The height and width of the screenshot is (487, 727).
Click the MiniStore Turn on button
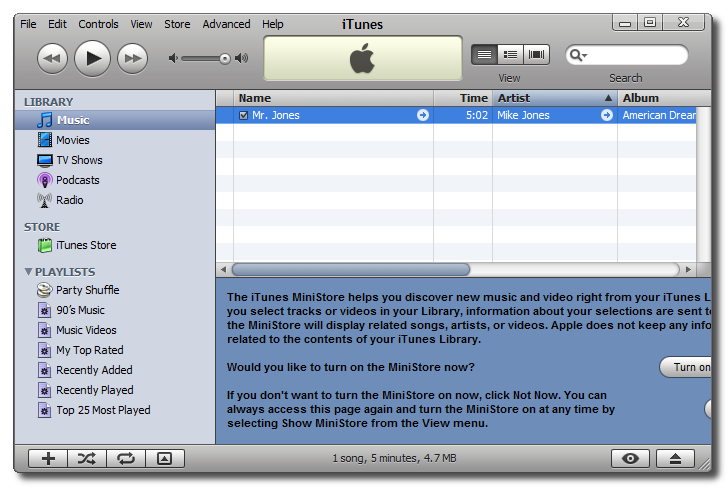pyautogui.click(x=689, y=367)
